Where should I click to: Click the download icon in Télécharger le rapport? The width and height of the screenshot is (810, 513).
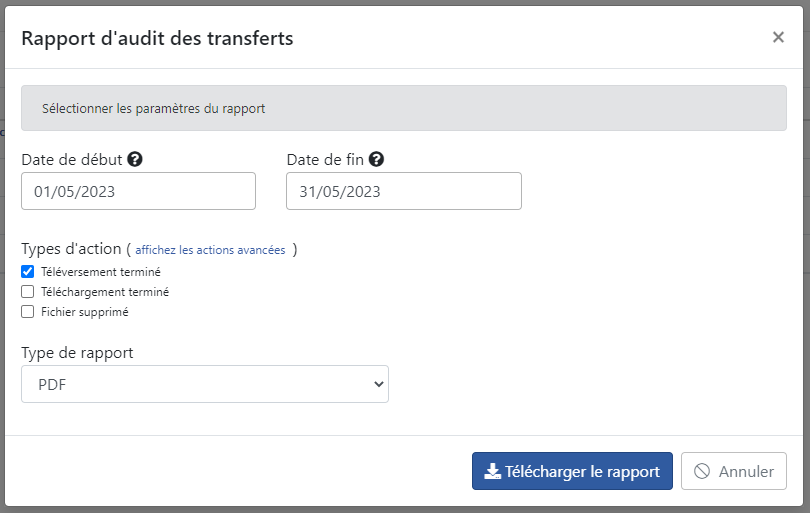492,471
